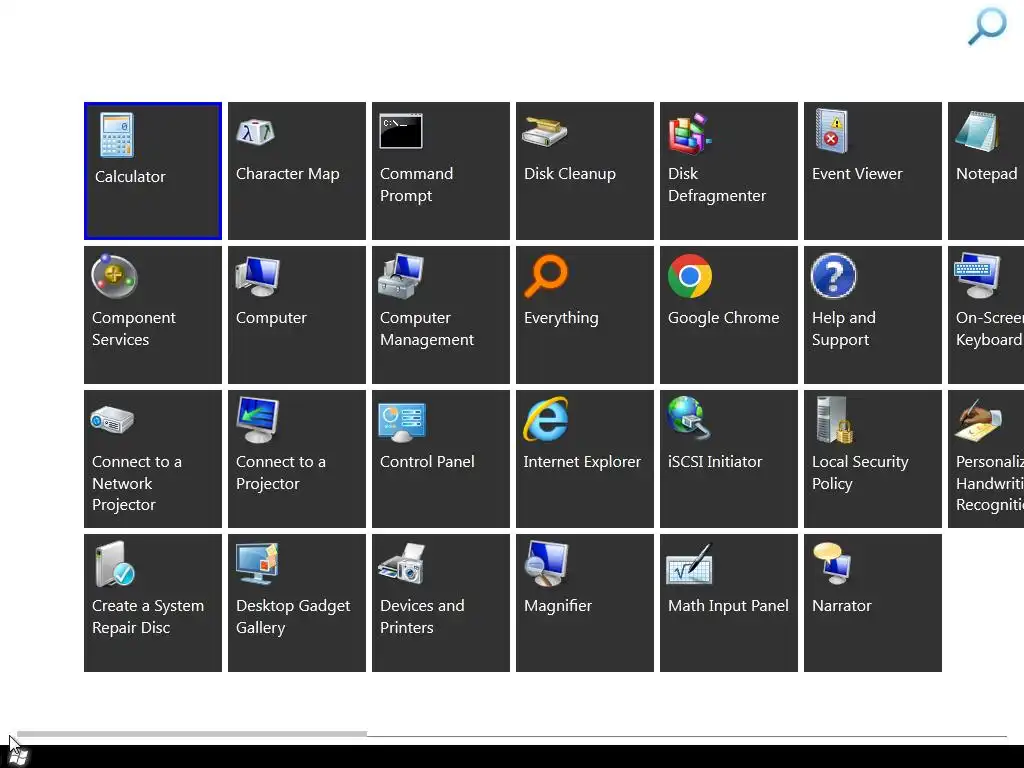The height and width of the screenshot is (768, 1024).
Task: Open Devices and Printers
Action: pos(441,603)
